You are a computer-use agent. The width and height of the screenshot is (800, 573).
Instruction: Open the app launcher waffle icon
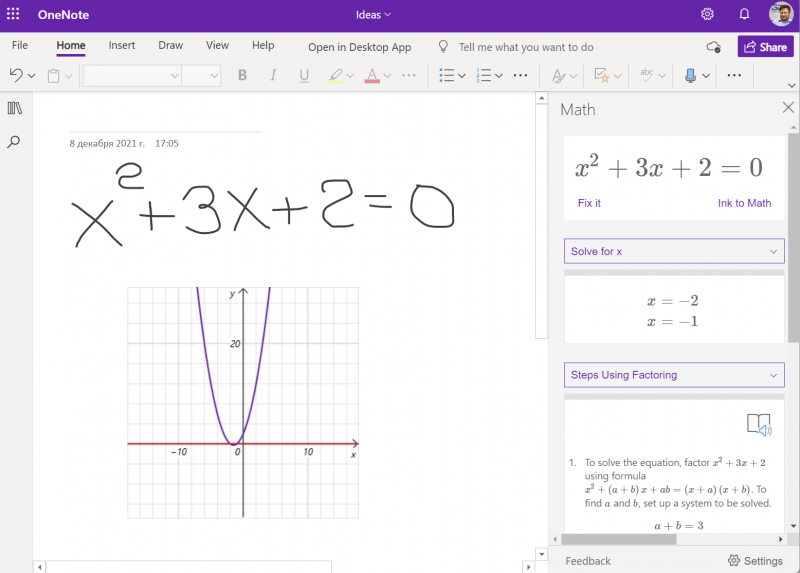[14, 14]
